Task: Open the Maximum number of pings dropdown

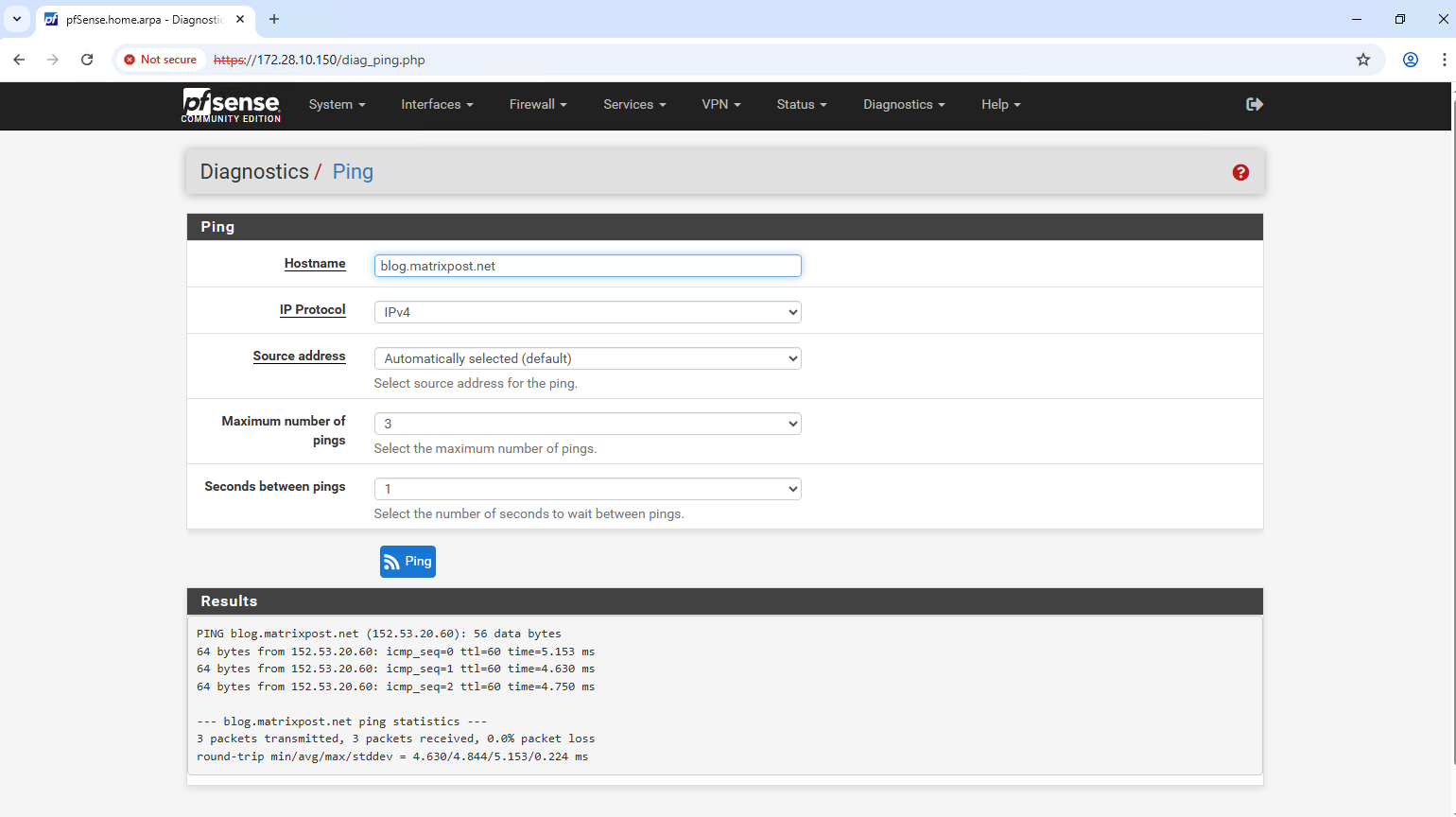Action: pyautogui.click(x=587, y=424)
